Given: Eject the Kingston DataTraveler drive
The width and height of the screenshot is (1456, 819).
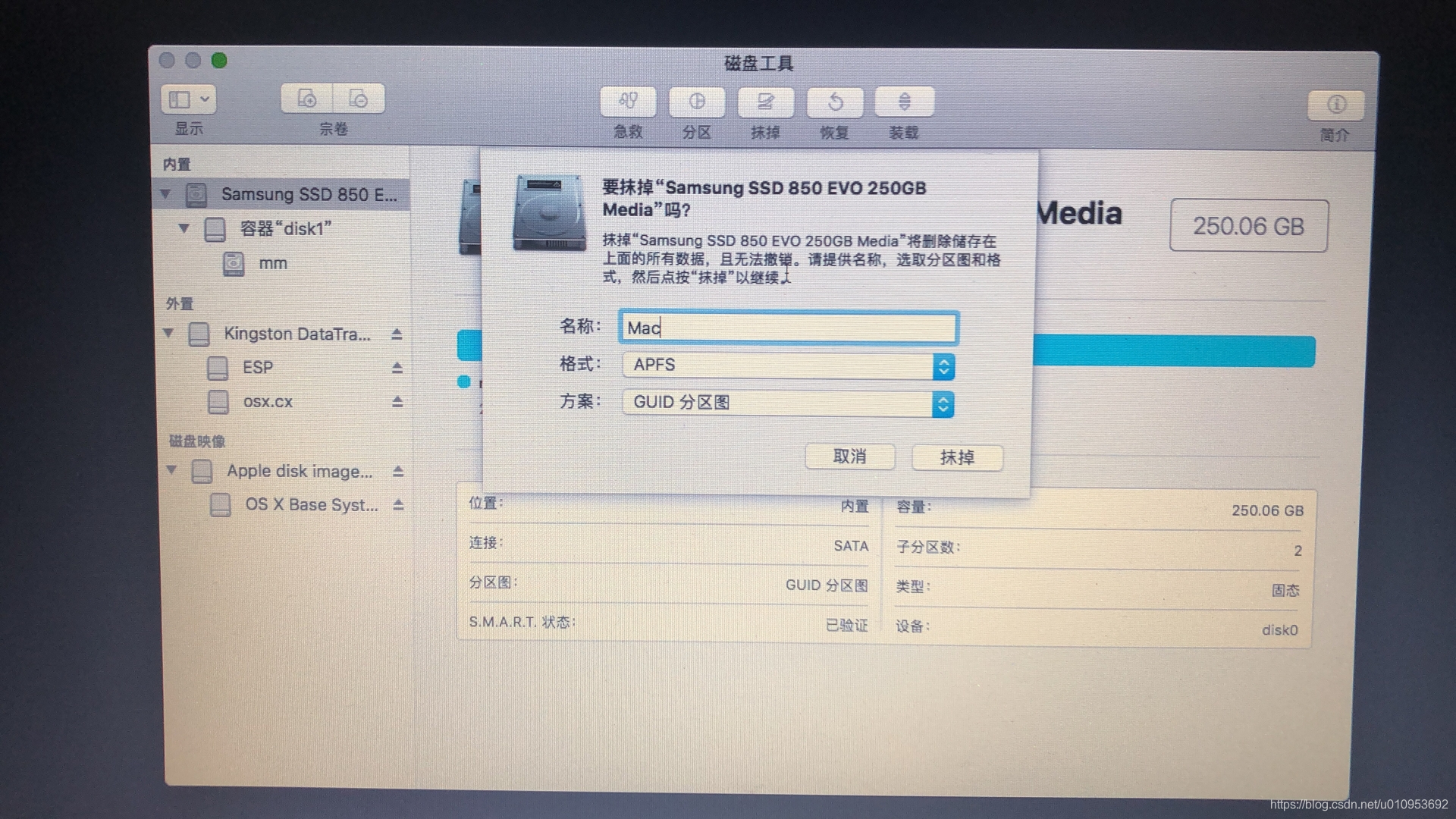Looking at the screenshot, I should click(x=397, y=334).
